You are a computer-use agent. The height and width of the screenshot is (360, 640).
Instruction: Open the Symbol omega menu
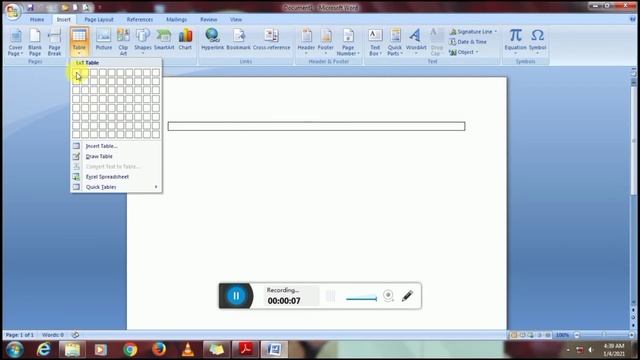[538, 42]
